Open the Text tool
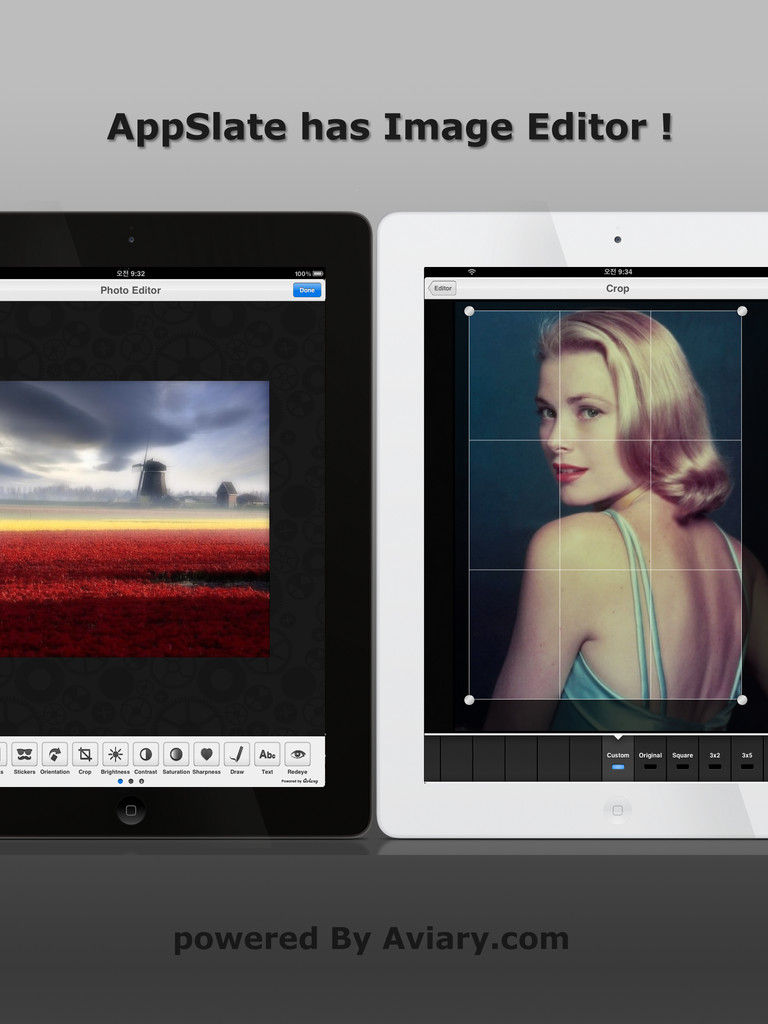768x1024 pixels. point(267,758)
